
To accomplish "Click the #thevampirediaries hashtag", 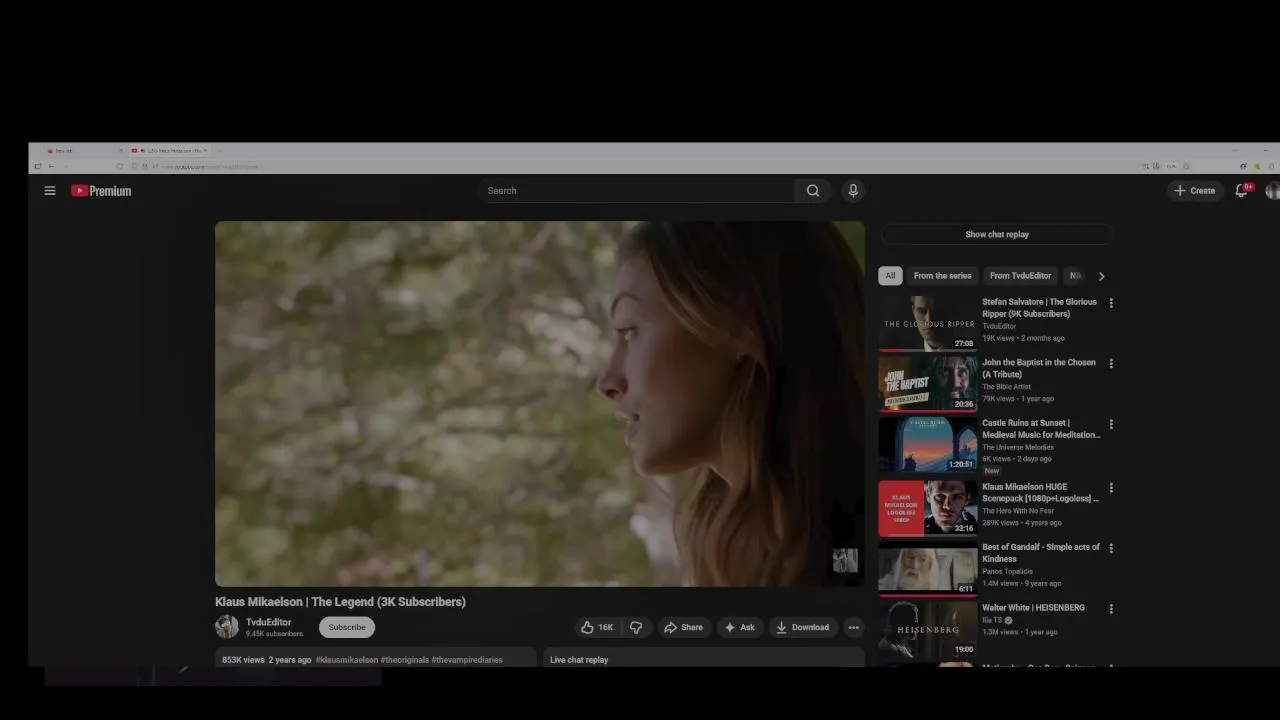I will [467, 660].
